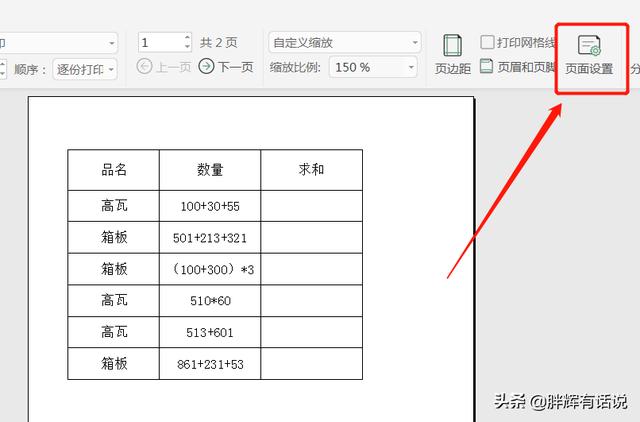Click the 数量 header cell in preview

(210, 169)
